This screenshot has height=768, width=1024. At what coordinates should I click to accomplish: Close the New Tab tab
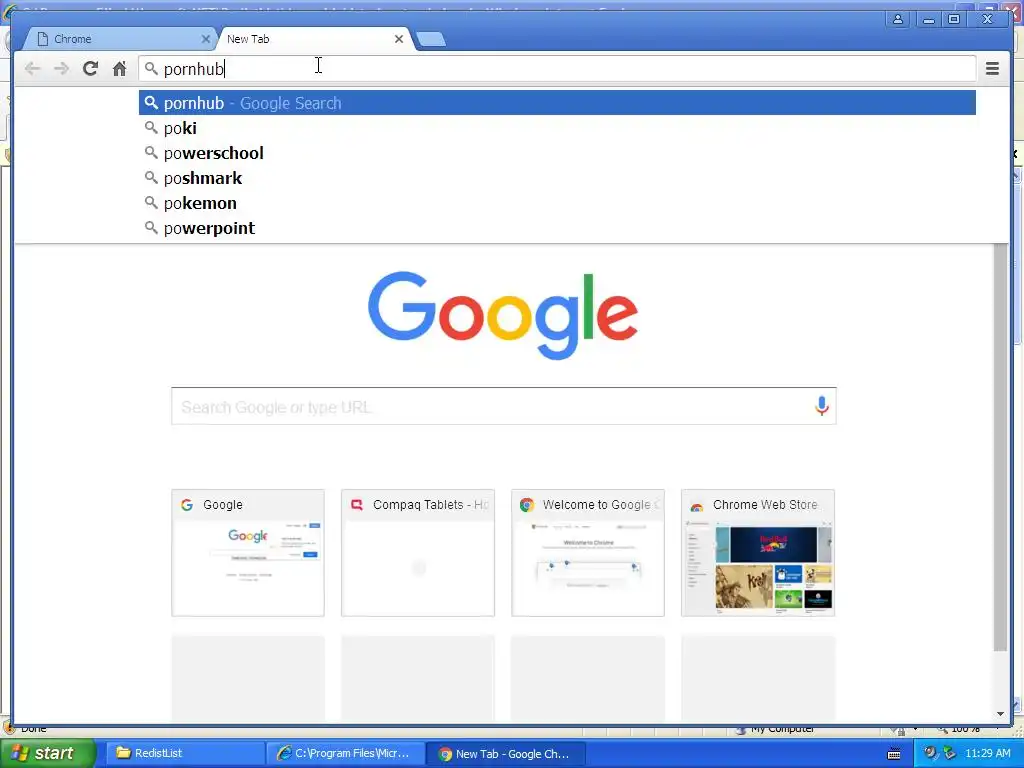pyautogui.click(x=398, y=39)
